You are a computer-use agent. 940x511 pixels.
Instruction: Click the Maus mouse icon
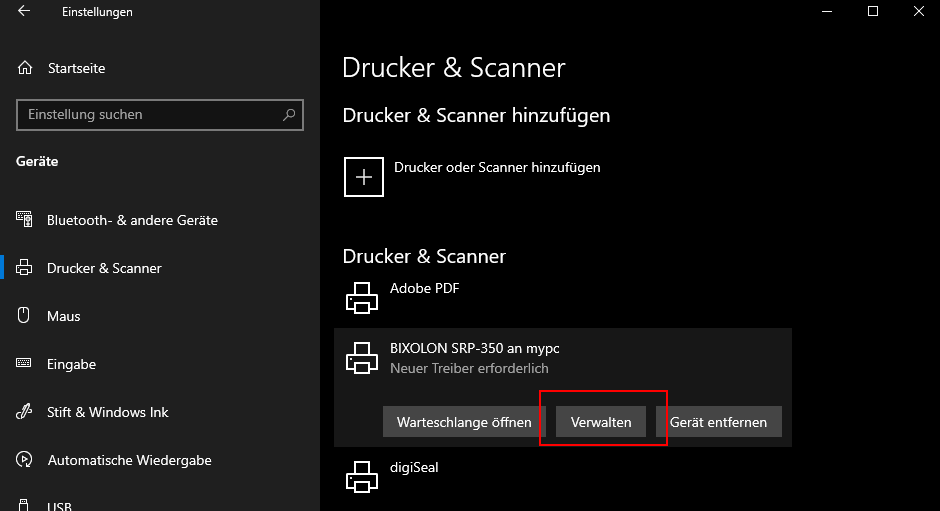click(25, 316)
